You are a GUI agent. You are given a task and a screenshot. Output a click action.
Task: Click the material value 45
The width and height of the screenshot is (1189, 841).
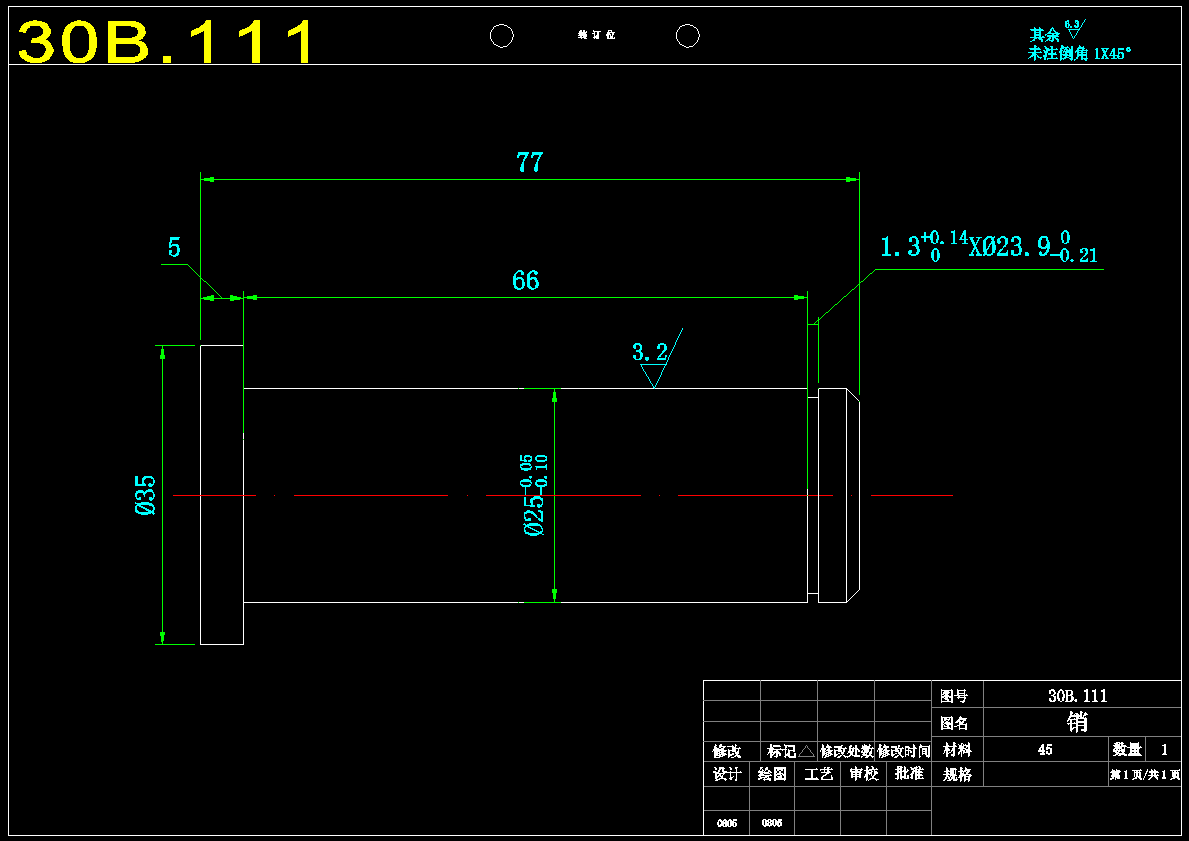pyautogui.click(x=1045, y=750)
